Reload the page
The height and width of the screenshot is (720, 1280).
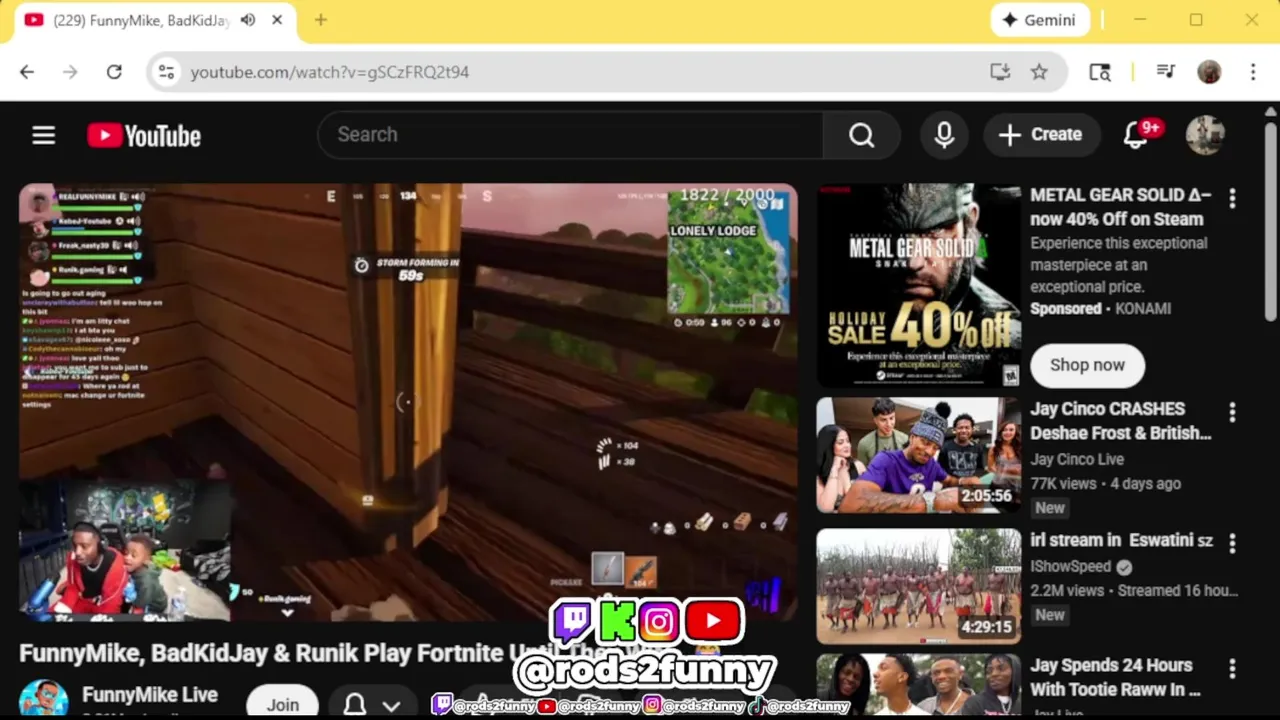coord(114,72)
